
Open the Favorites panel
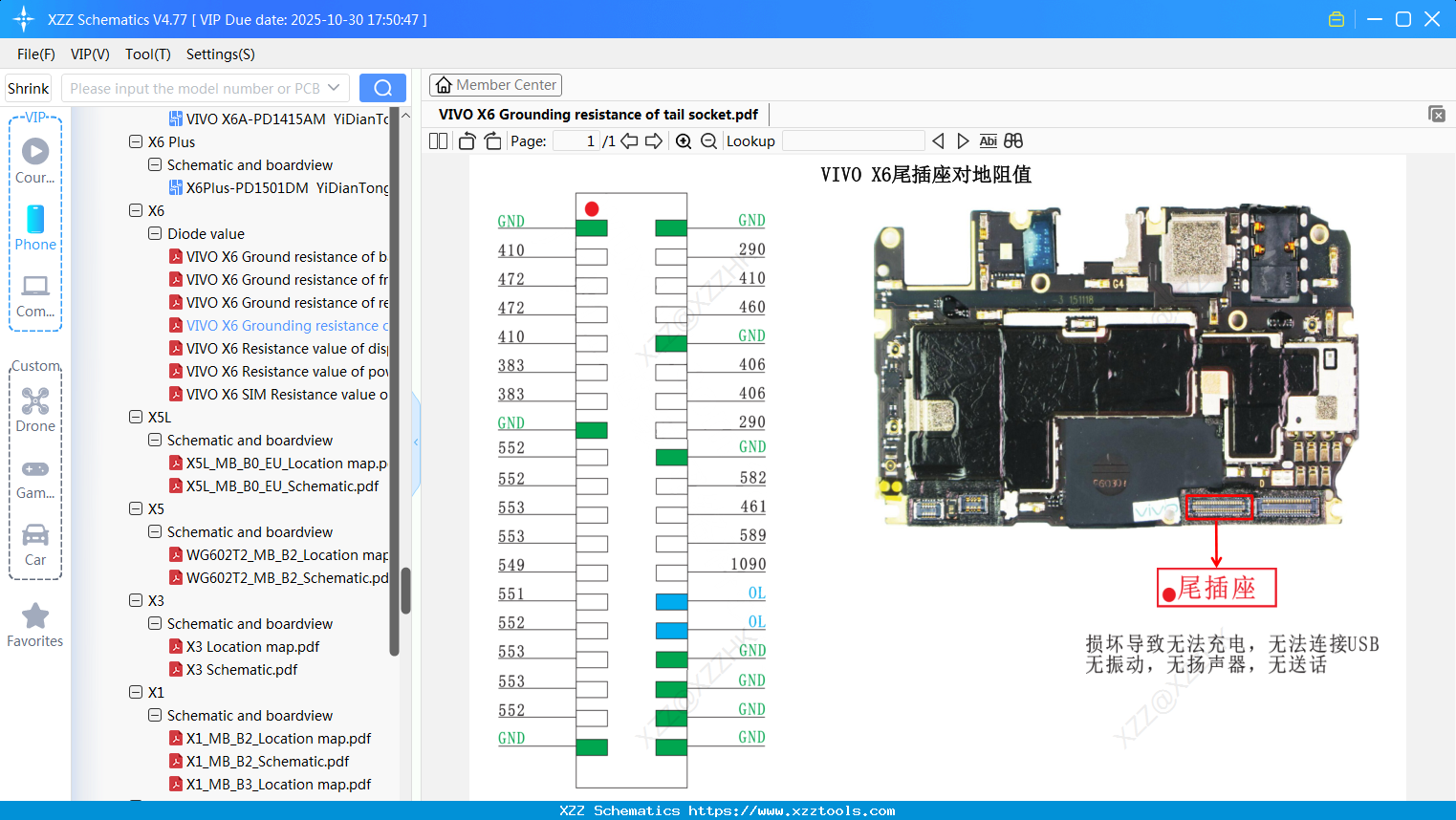click(x=35, y=621)
